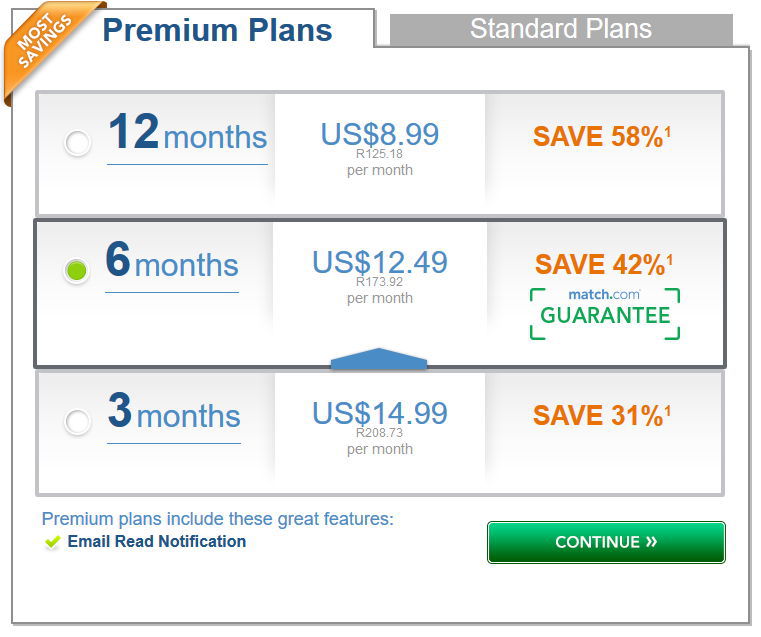Select the 3 months plan radio button
Image resolution: width=761 pixels, height=637 pixels.
pyautogui.click(x=78, y=422)
